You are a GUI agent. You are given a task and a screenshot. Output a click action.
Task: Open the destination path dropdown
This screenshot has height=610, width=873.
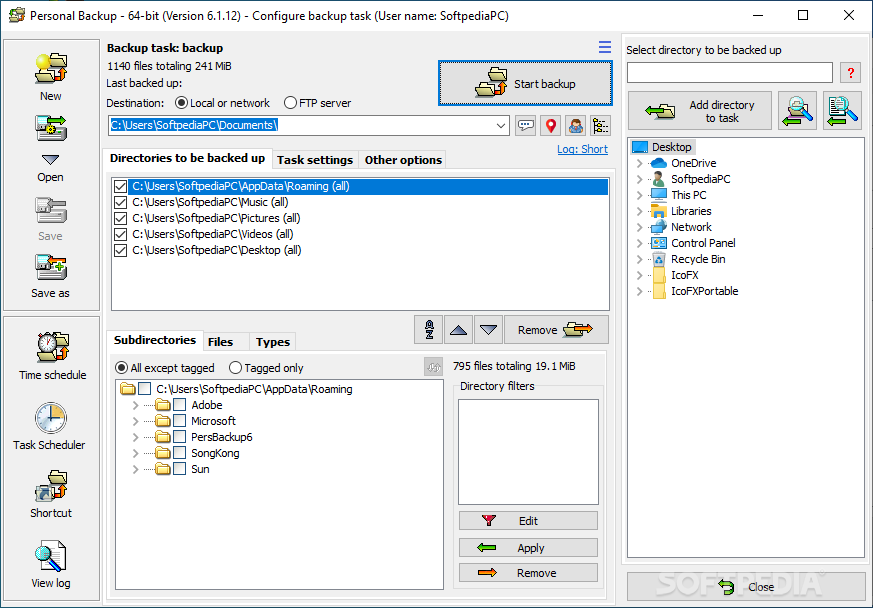click(501, 126)
